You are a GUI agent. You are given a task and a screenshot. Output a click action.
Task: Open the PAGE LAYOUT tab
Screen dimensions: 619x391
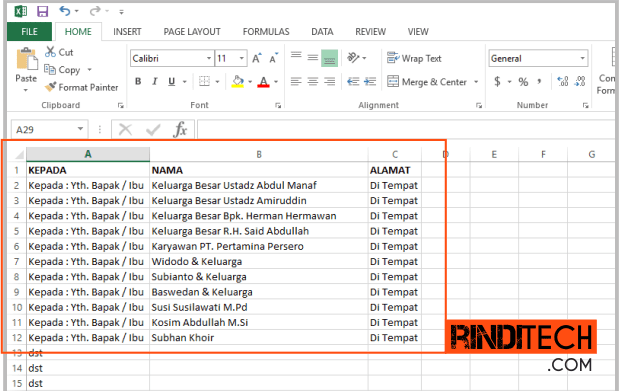point(192,32)
